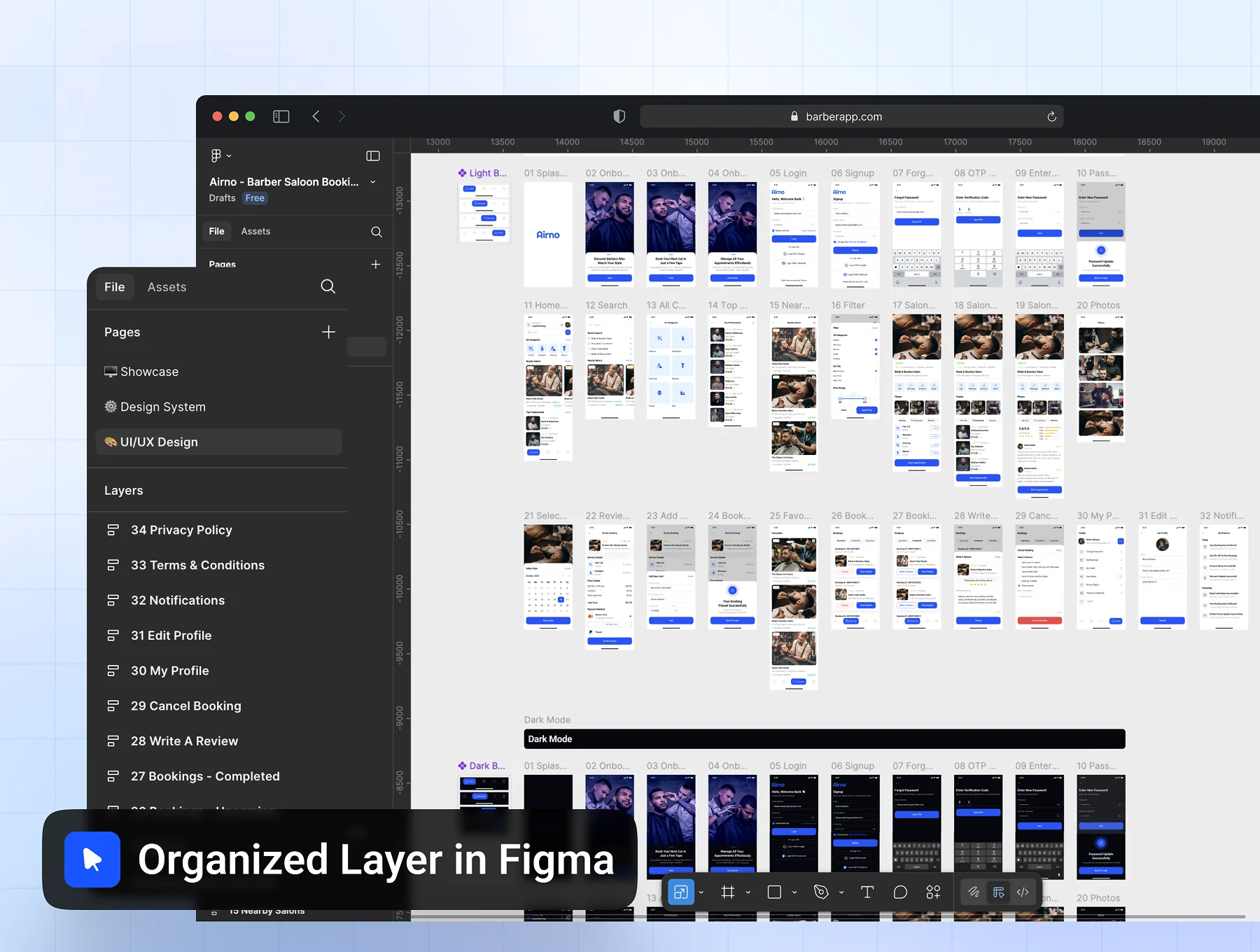Image resolution: width=1260 pixels, height=952 pixels.
Task: Select the 14 Top frame thumbnail
Action: [x=732, y=371]
